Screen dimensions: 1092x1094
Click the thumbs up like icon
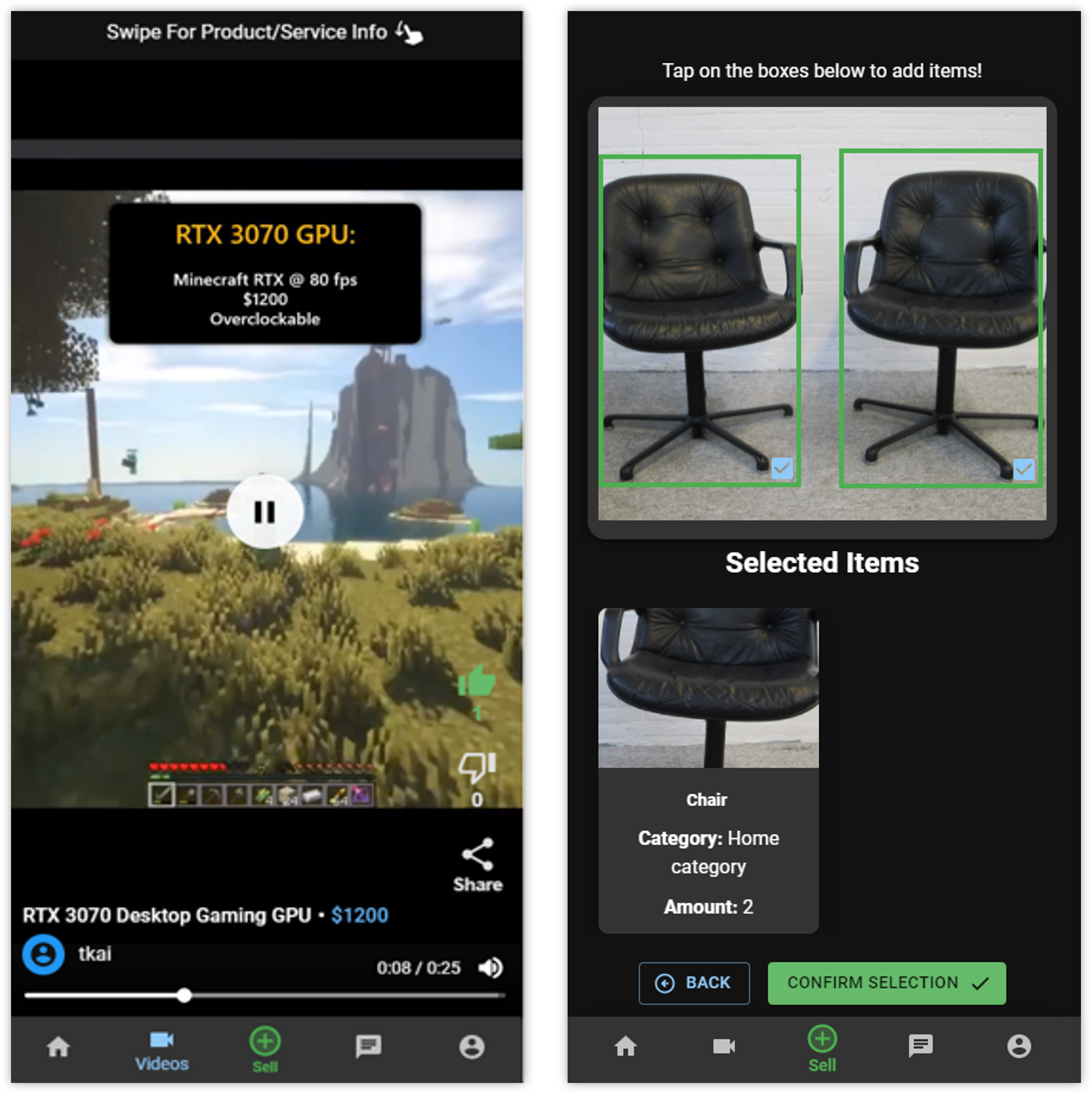[477, 681]
